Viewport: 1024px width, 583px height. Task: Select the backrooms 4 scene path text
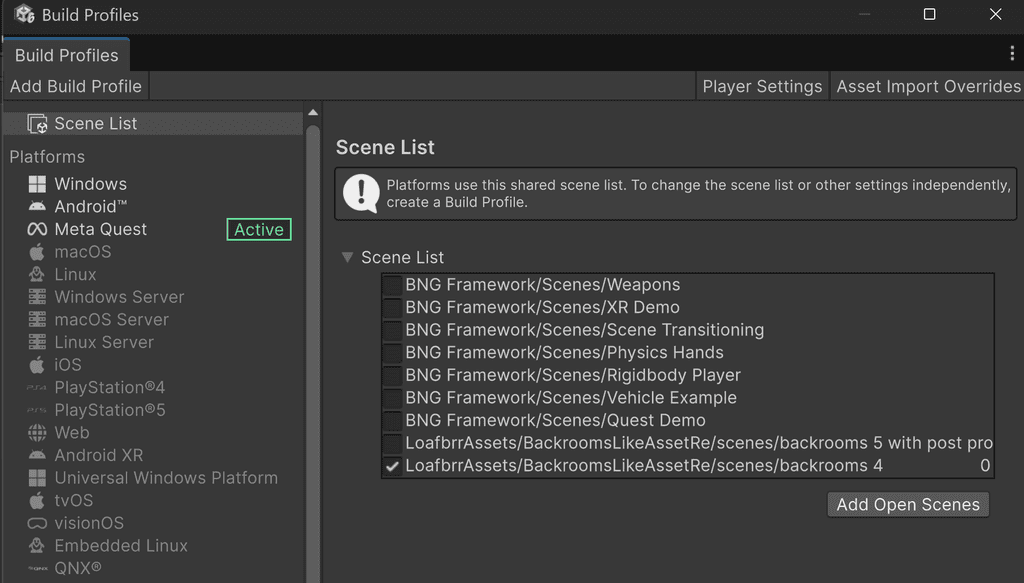pyautogui.click(x=644, y=465)
